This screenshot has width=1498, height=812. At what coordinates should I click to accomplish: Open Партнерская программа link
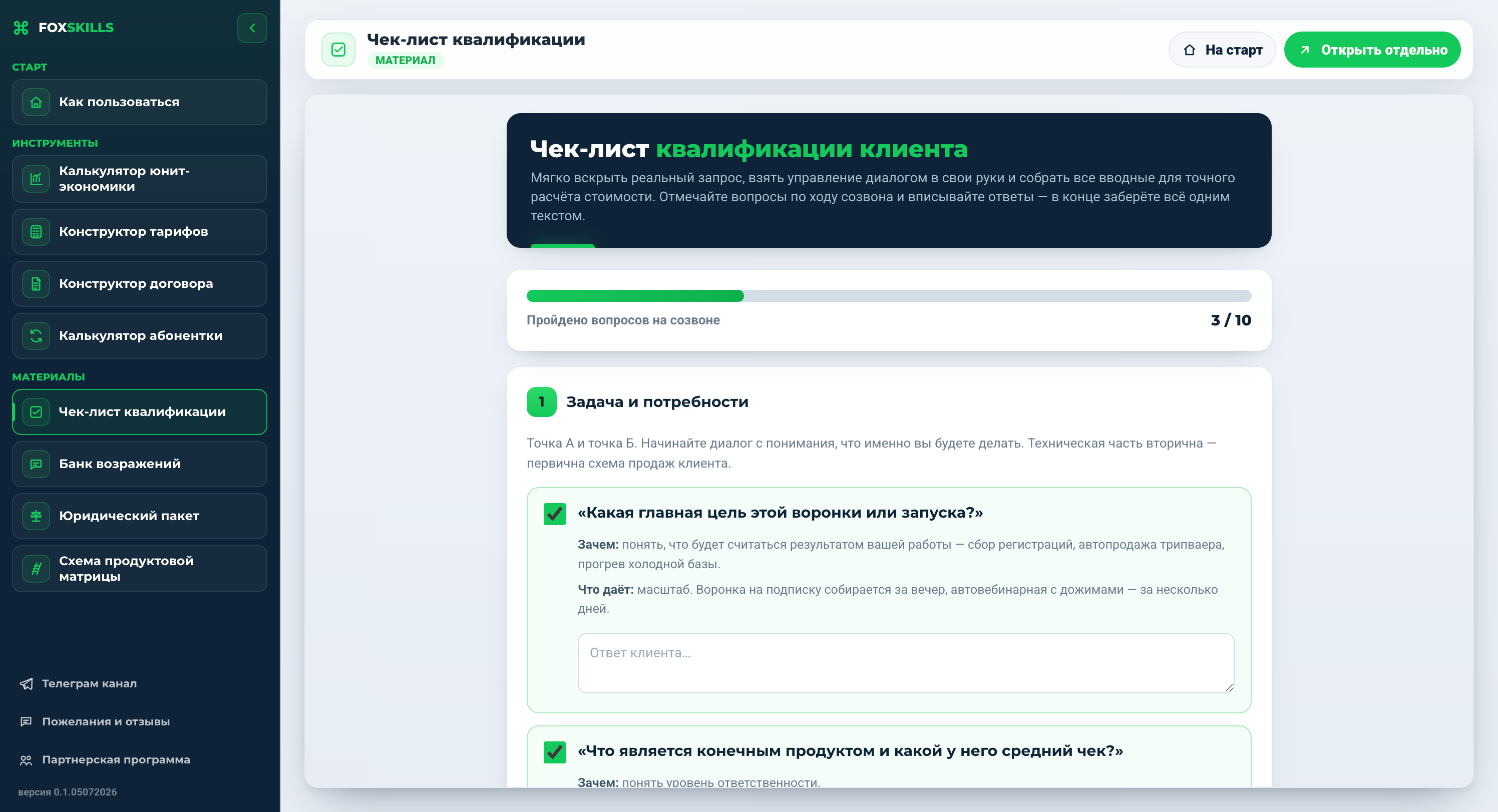[116, 759]
